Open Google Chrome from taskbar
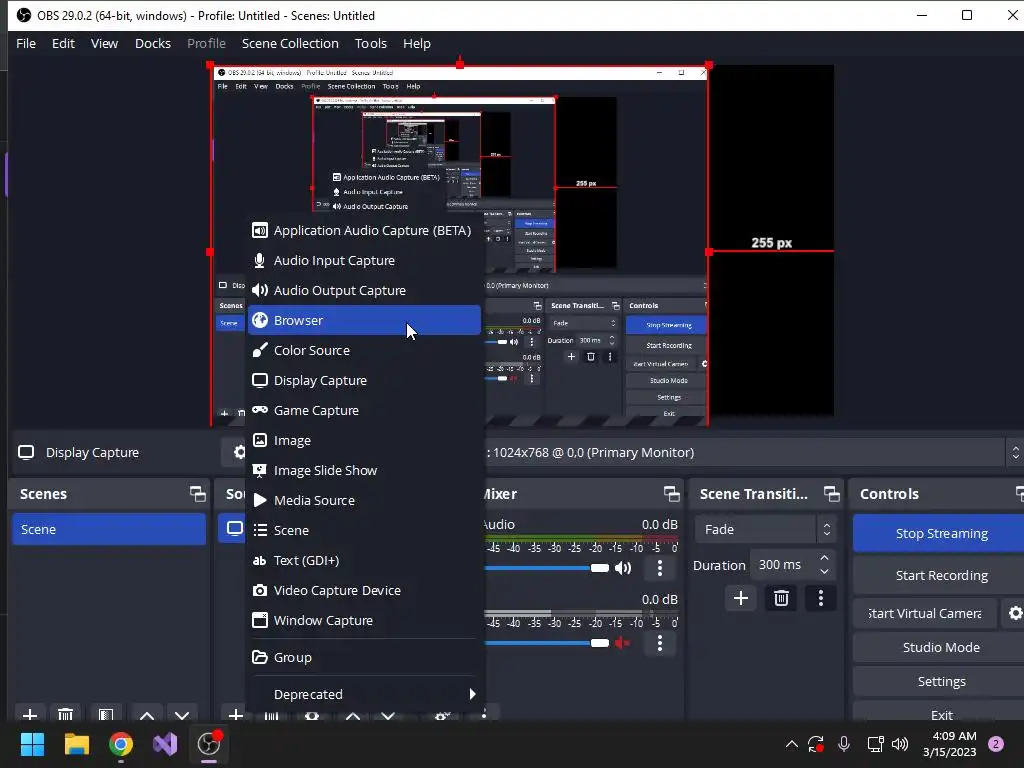This screenshot has width=1024, height=768. [x=121, y=744]
